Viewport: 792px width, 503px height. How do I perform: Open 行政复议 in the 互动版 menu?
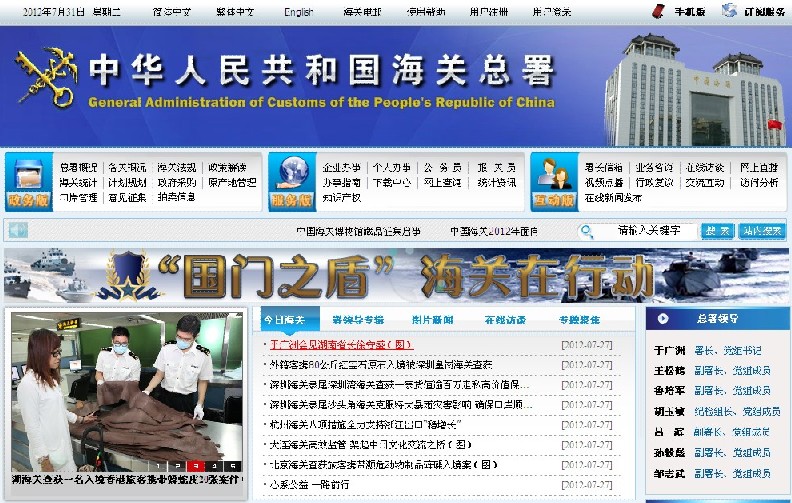point(654,182)
